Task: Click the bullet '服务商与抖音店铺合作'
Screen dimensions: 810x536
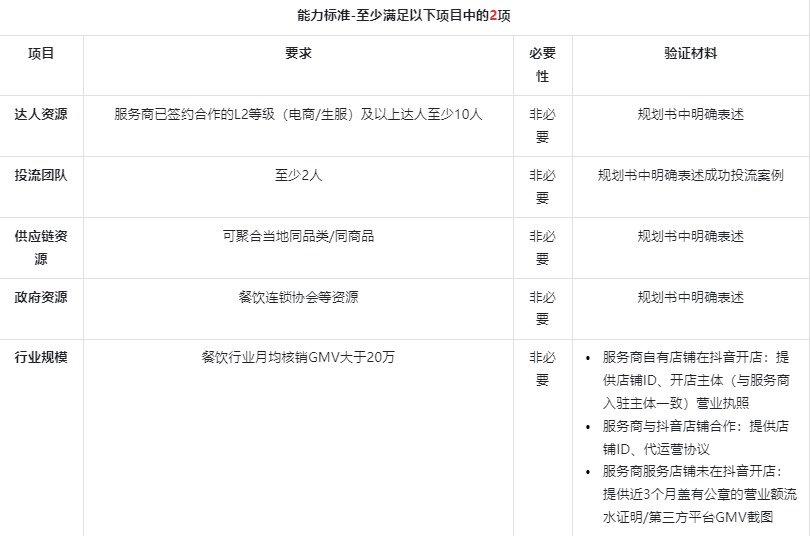Action: 696,437
